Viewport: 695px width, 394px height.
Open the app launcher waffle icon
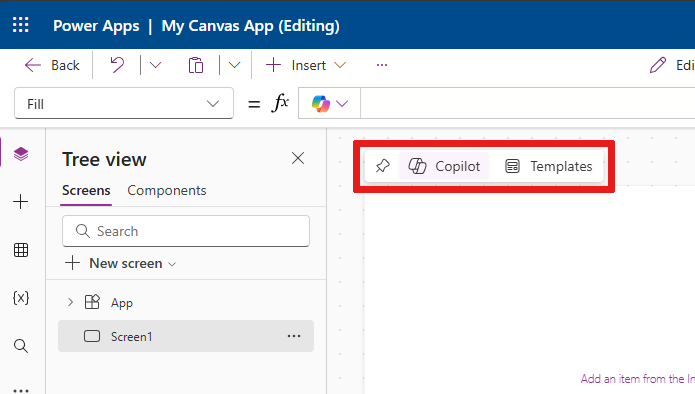click(20, 25)
